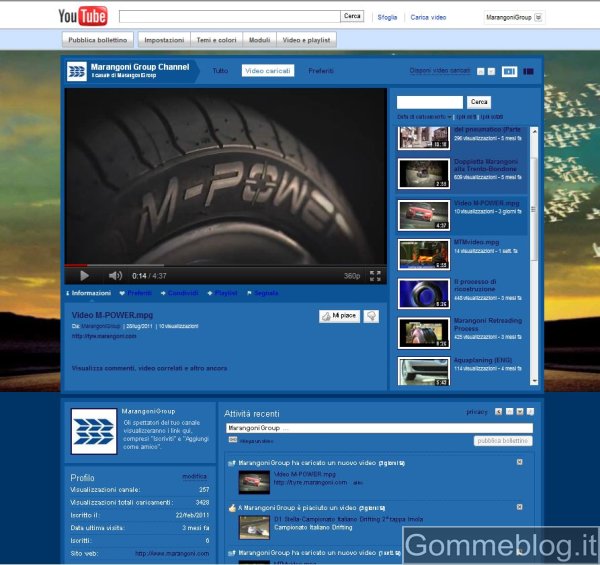Open MTMvideo.mpg thumbnail
Viewport: 600px width, 565px height.
click(424, 254)
